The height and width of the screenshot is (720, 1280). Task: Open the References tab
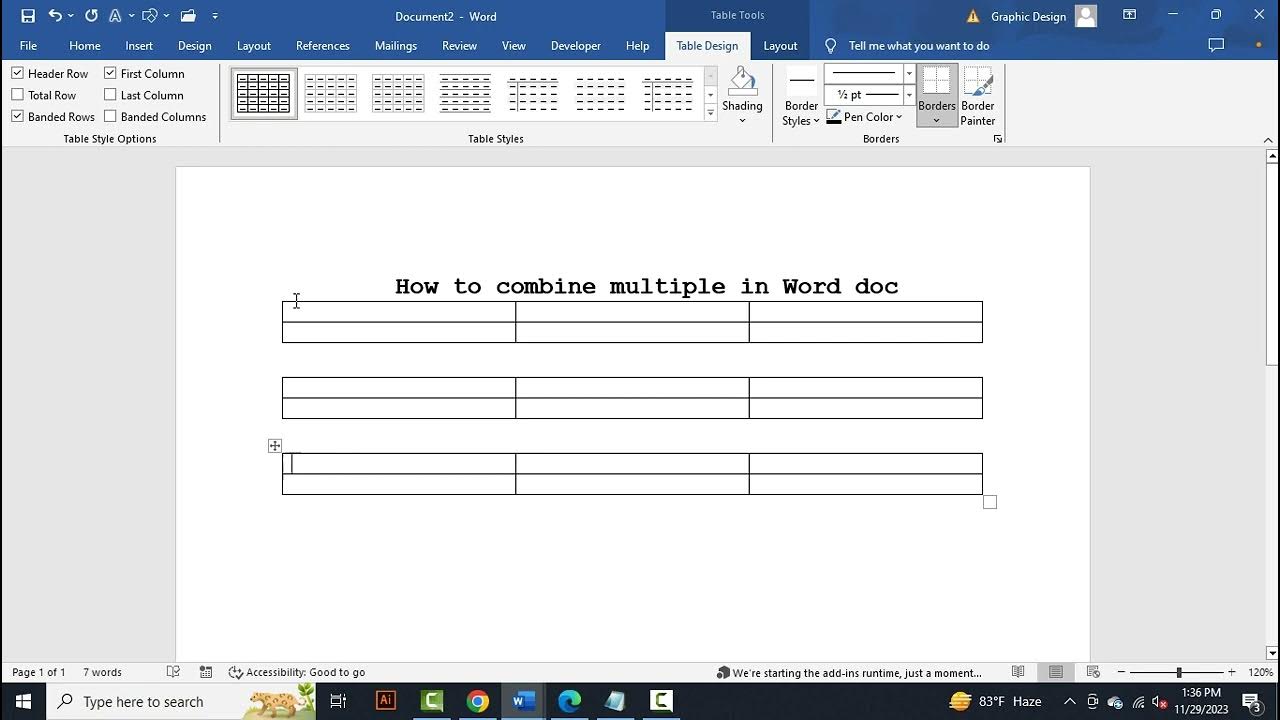(323, 45)
